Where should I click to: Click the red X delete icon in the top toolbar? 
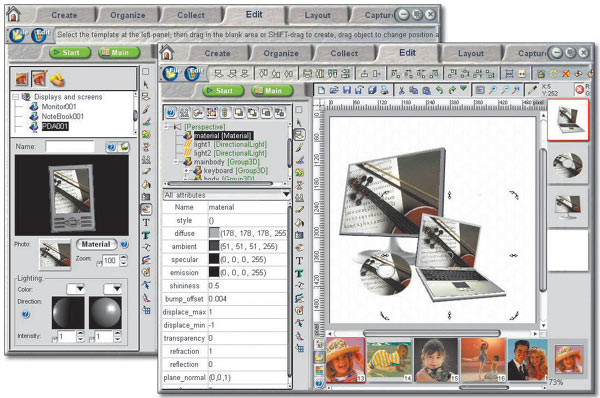tap(566, 73)
